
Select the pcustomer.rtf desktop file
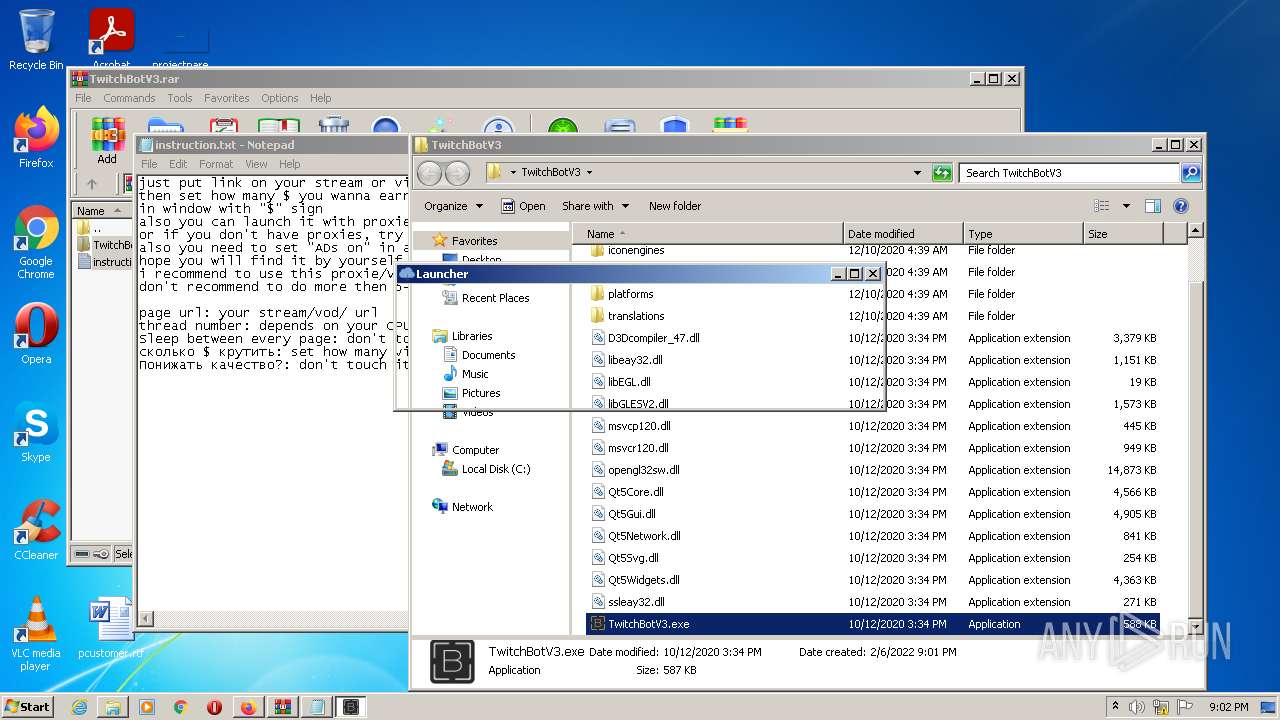coord(111,628)
